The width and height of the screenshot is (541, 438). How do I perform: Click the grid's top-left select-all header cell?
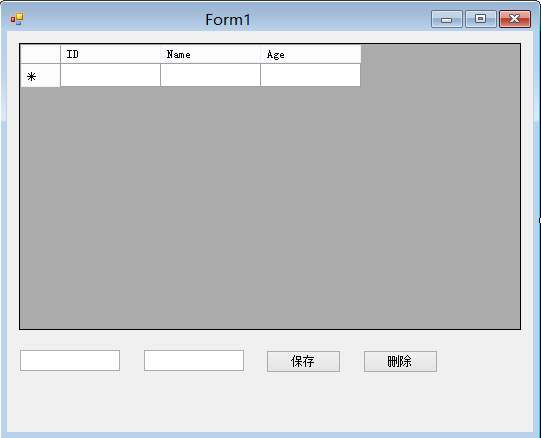click(x=40, y=54)
